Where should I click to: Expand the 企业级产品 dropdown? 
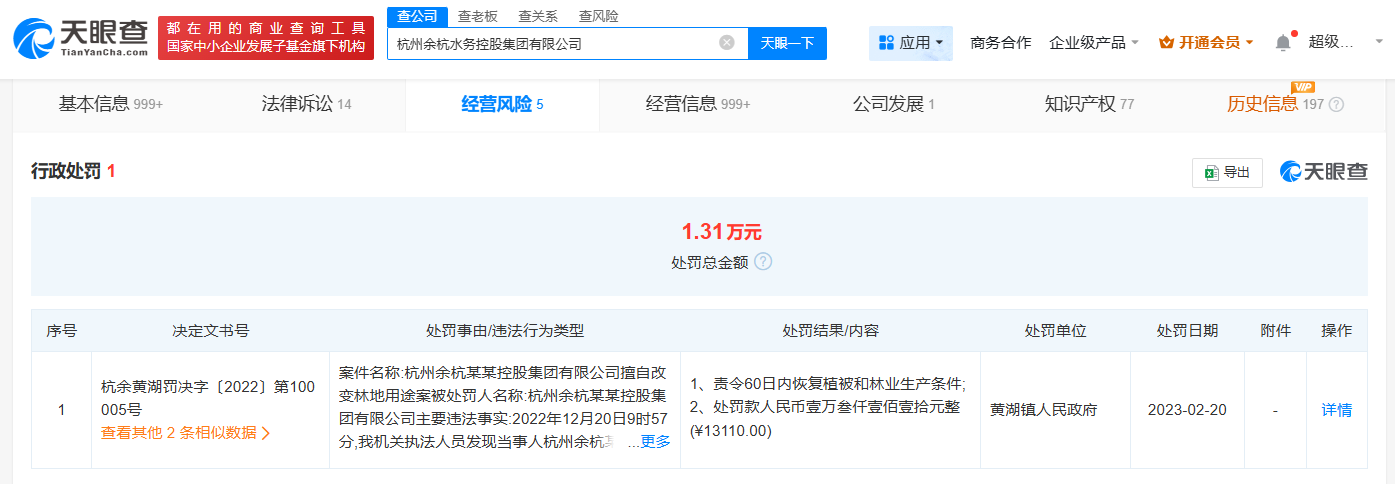pyautogui.click(x=1094, y=43)
